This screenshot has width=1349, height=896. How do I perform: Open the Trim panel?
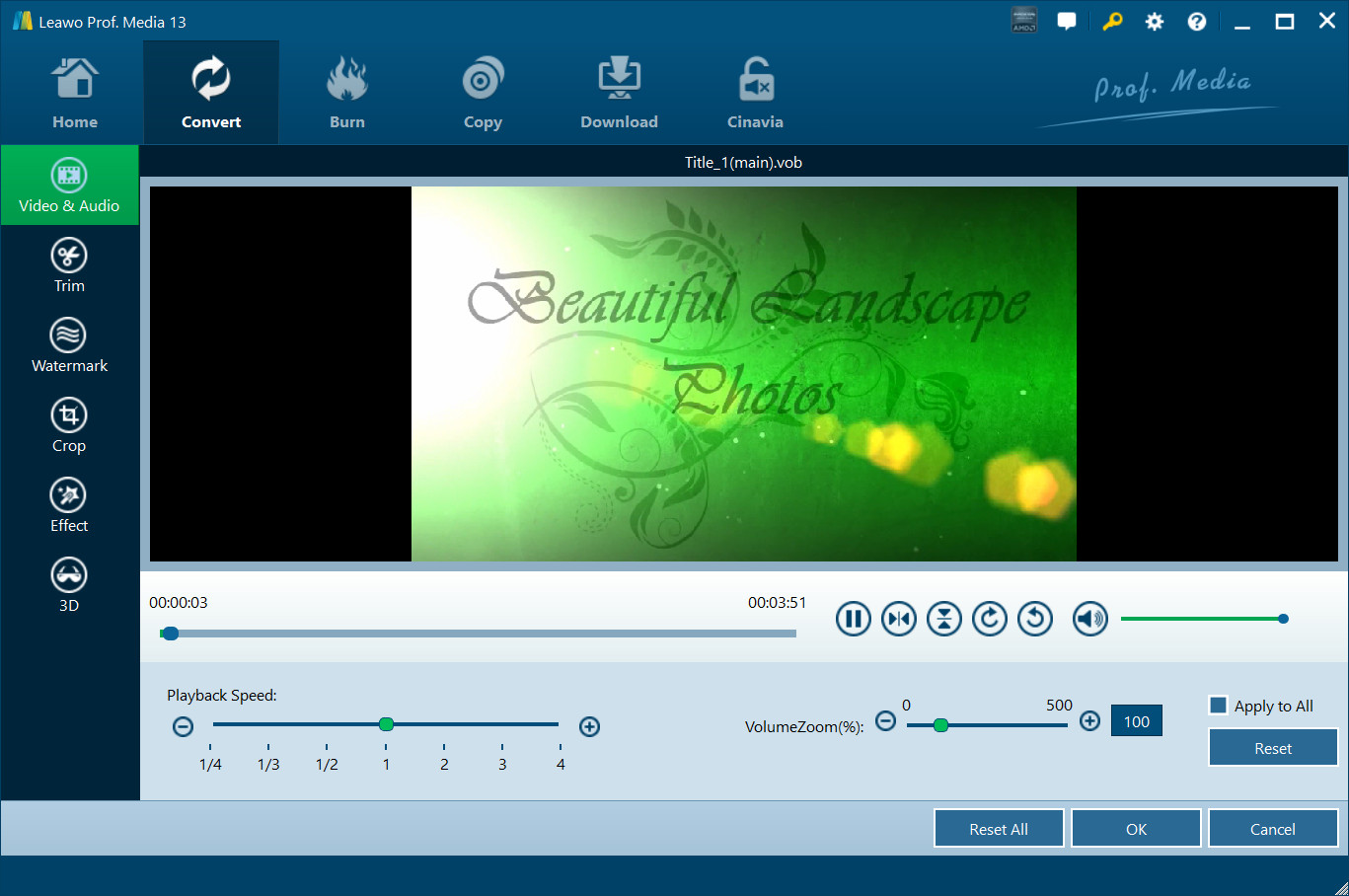(x=69, y=264)
